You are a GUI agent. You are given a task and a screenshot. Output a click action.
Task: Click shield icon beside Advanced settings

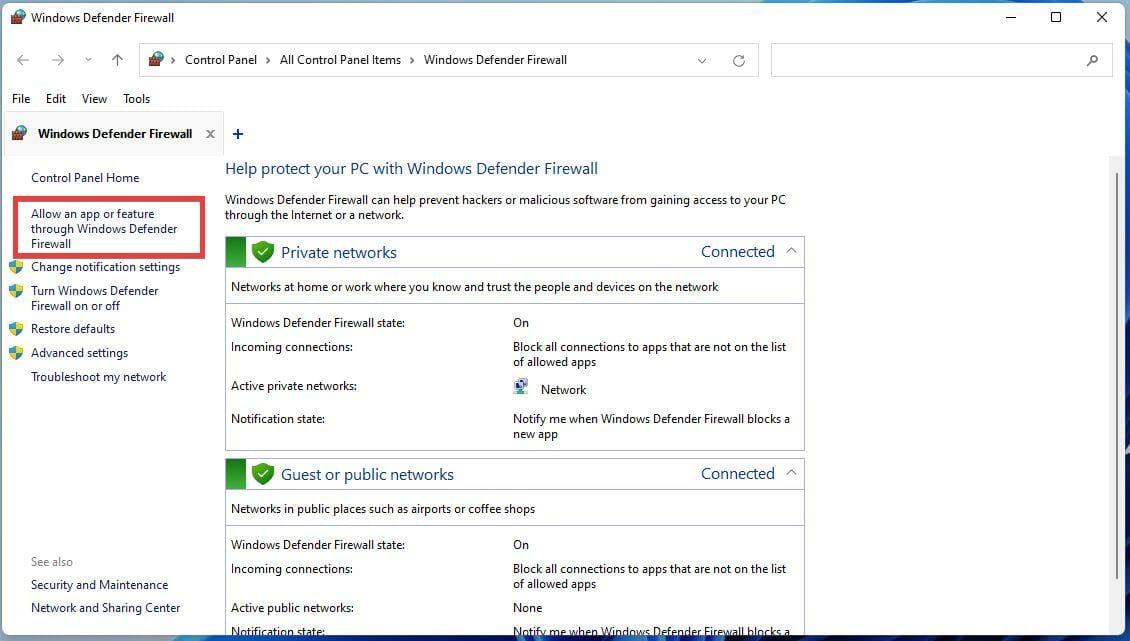coord(16,353)
